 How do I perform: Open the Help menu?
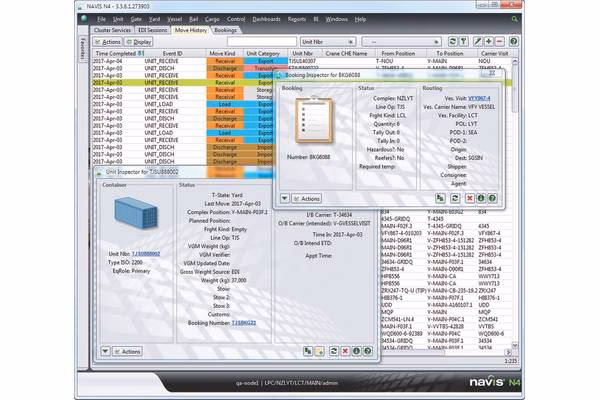[360, 19]
